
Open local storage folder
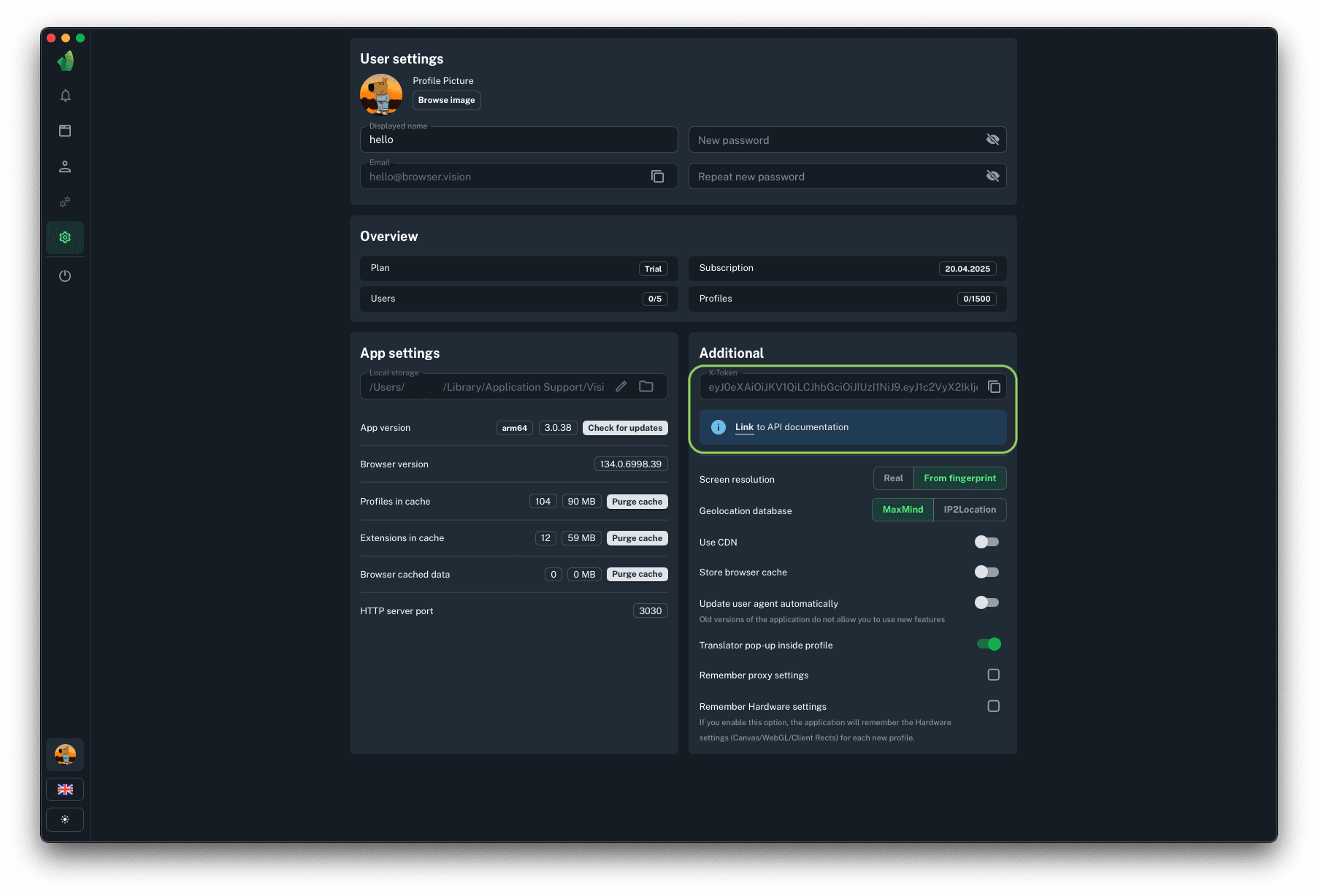coord(646,387)
